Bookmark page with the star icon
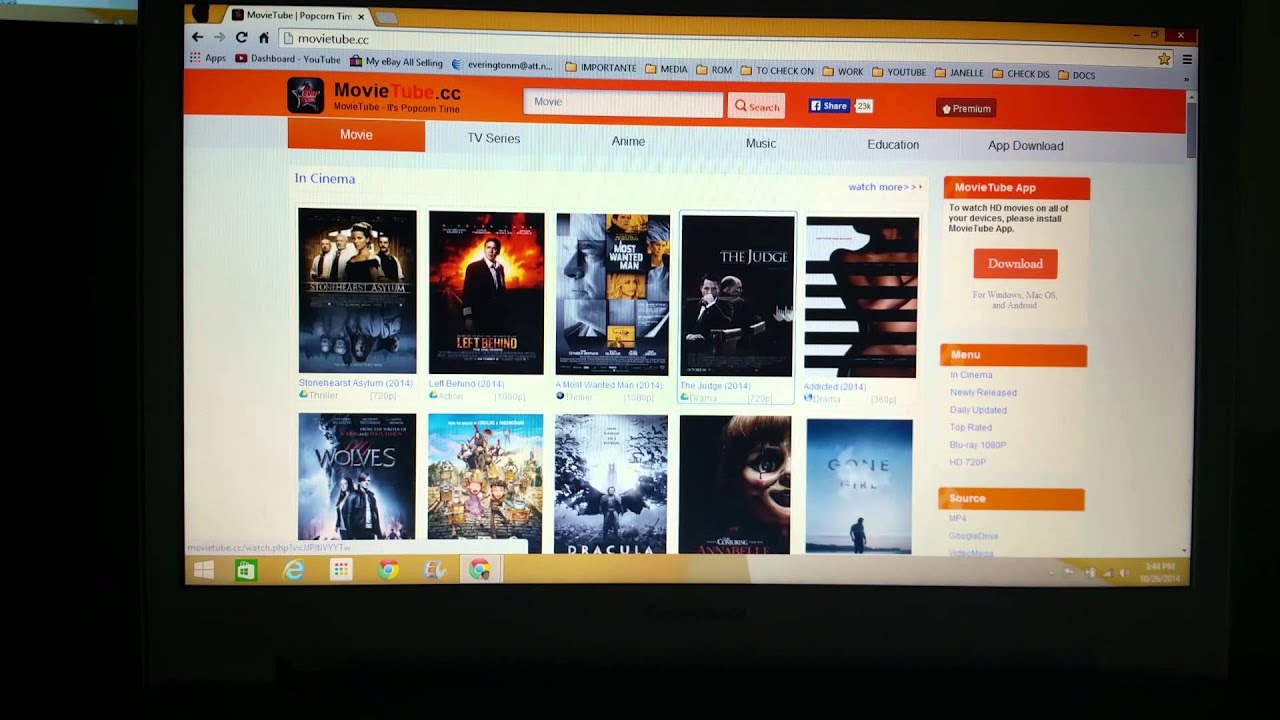The height and width of the screenshot is (720, 1280). point(1164,59)
